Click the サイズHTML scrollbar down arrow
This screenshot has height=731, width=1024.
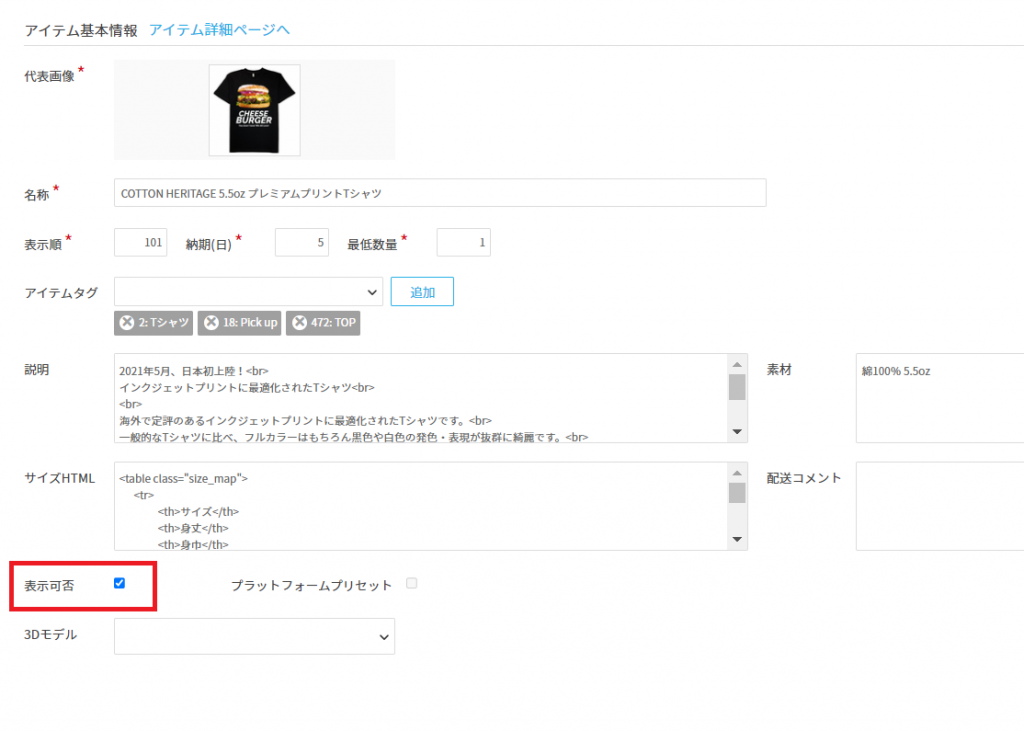coord(737,539)
